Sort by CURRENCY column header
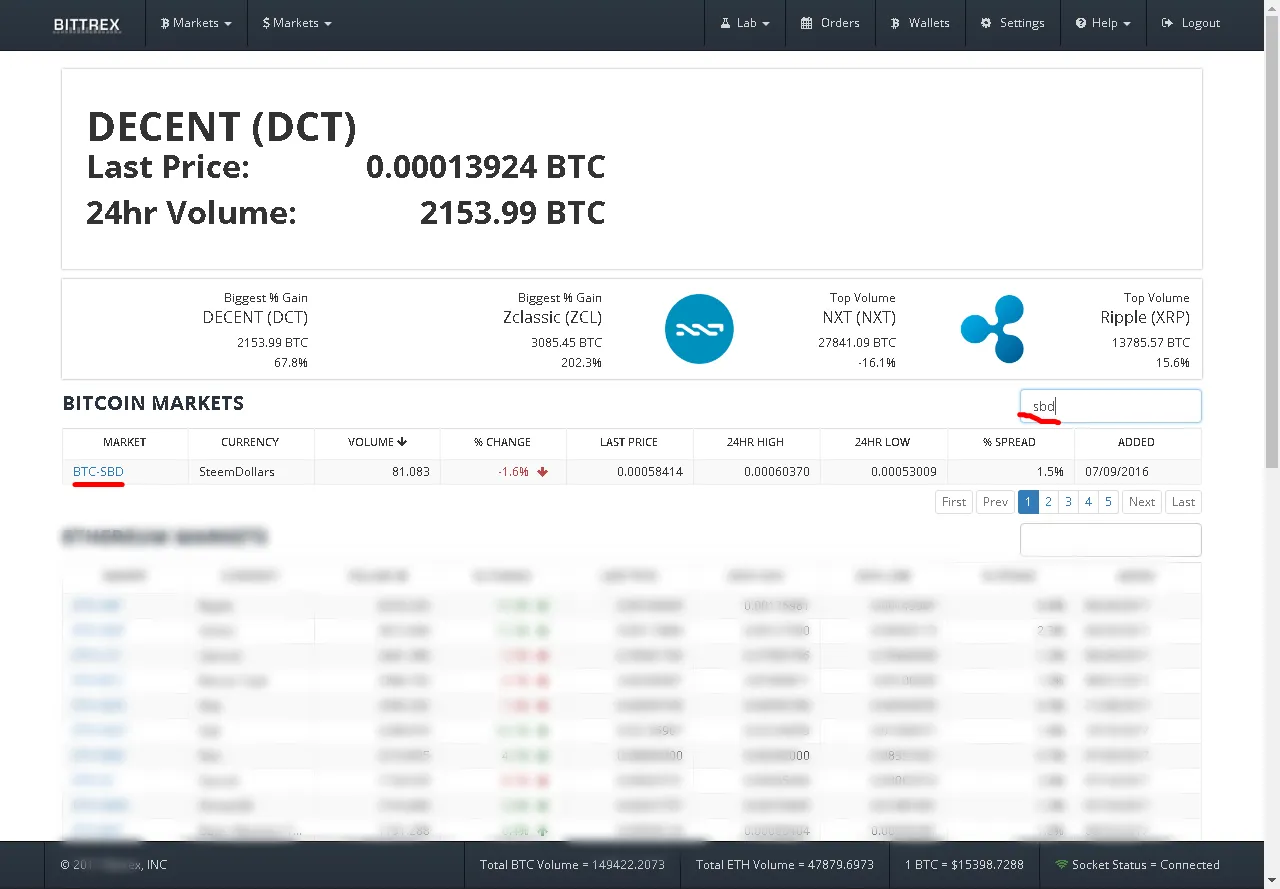The image size is (1280, 889). pyautogui.click(x=250, y=442)
